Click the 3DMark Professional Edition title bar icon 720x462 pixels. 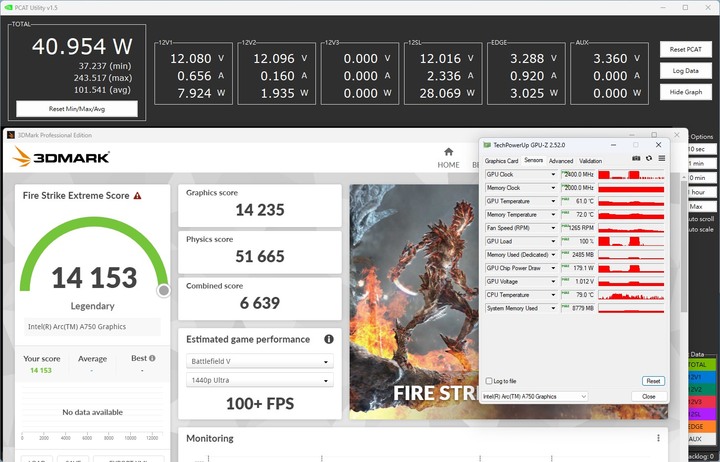[x=11, y=135]
